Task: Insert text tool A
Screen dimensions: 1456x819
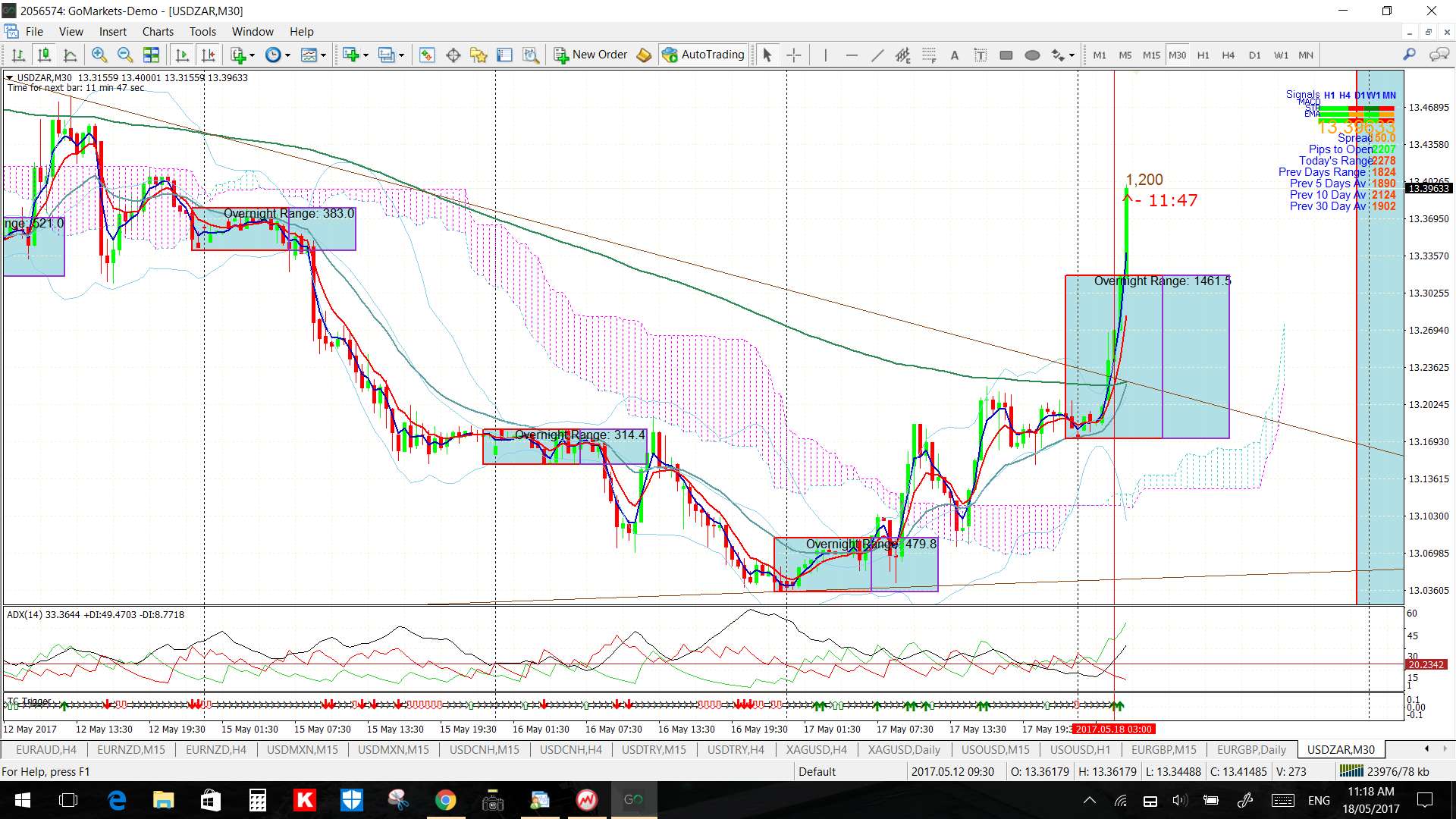Action: (955, 55)
